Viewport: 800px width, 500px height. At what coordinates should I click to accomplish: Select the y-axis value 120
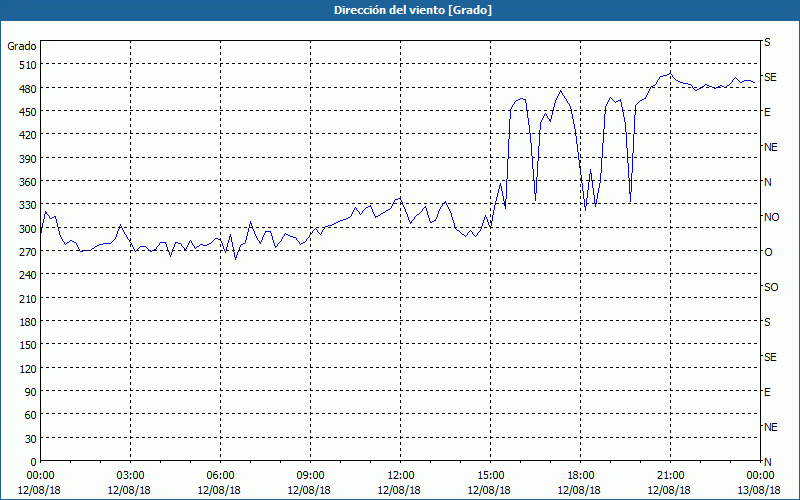tap(29, 368)
